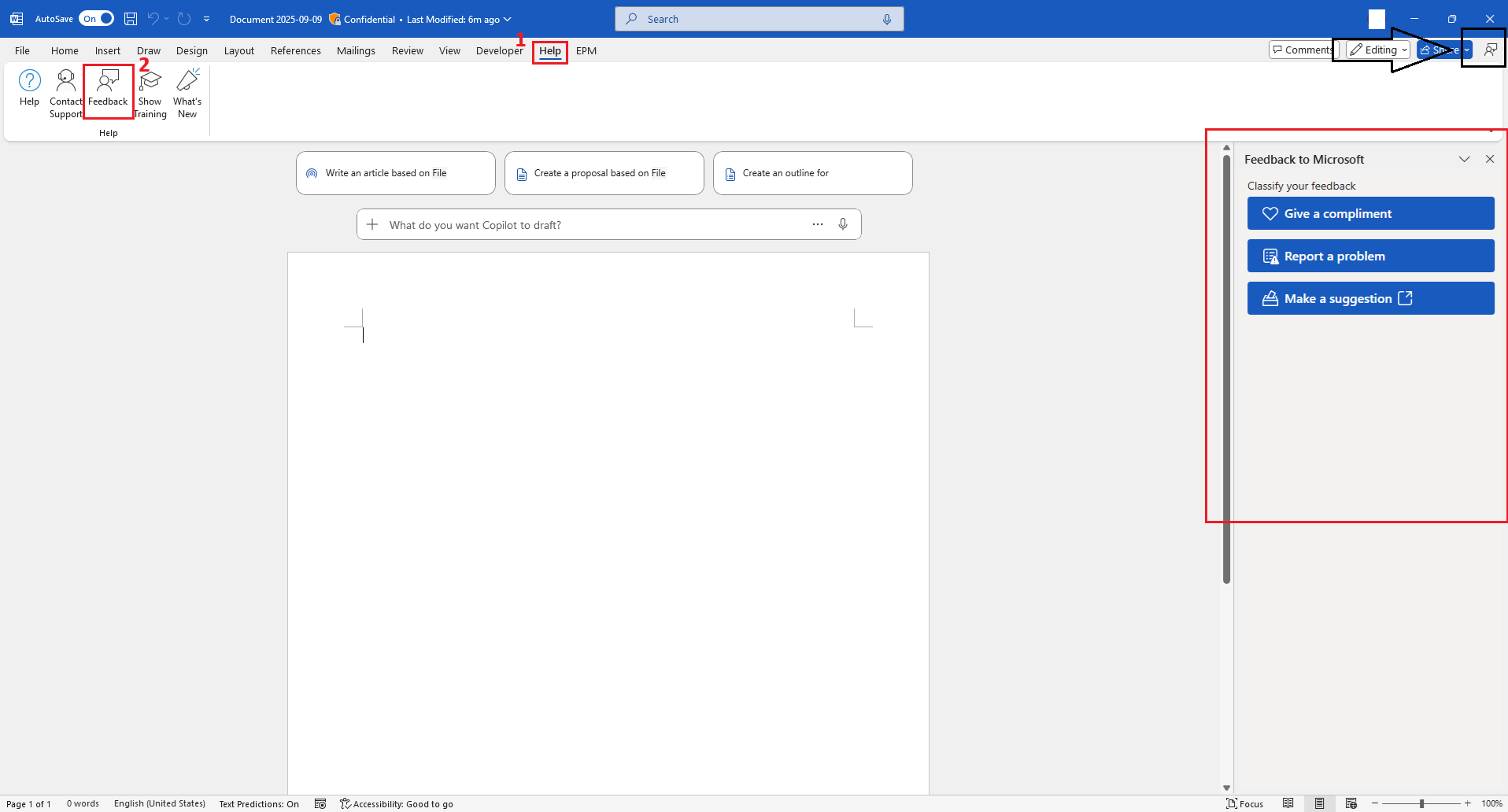The image size is (1508, 812).
Task: Select the Help tab
Action: tap(550, 50)
